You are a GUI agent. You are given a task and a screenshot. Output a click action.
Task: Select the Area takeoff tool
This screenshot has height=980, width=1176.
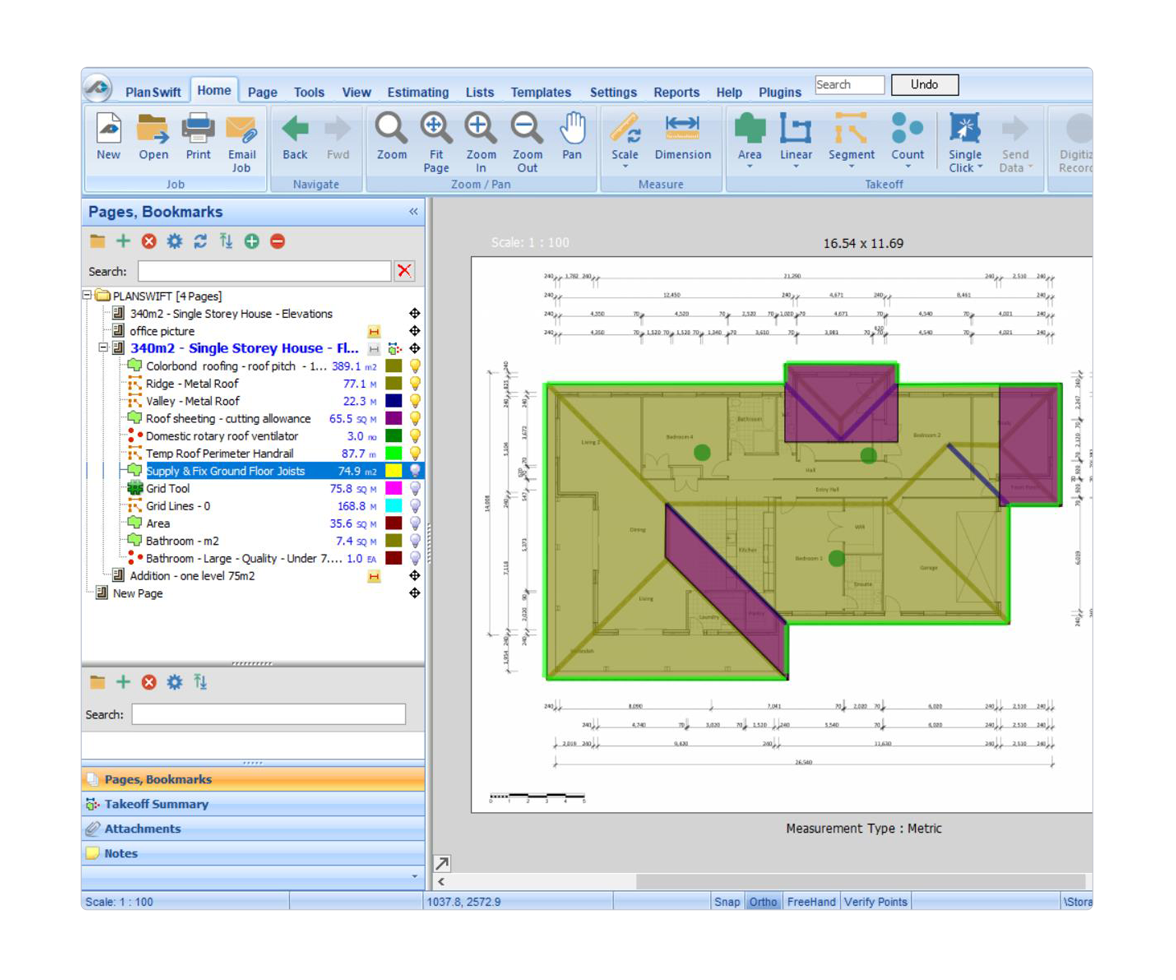[x=749, y=128]
